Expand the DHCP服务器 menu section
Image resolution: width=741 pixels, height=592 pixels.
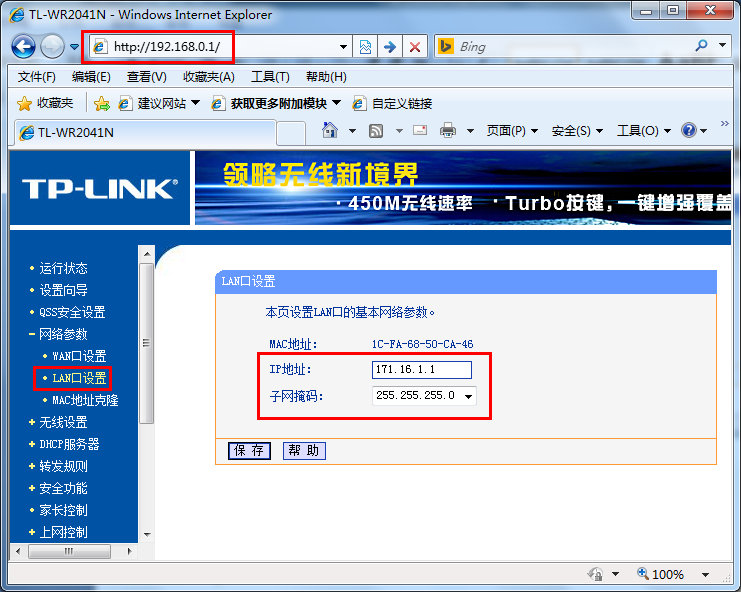click(x=69, y=445)
